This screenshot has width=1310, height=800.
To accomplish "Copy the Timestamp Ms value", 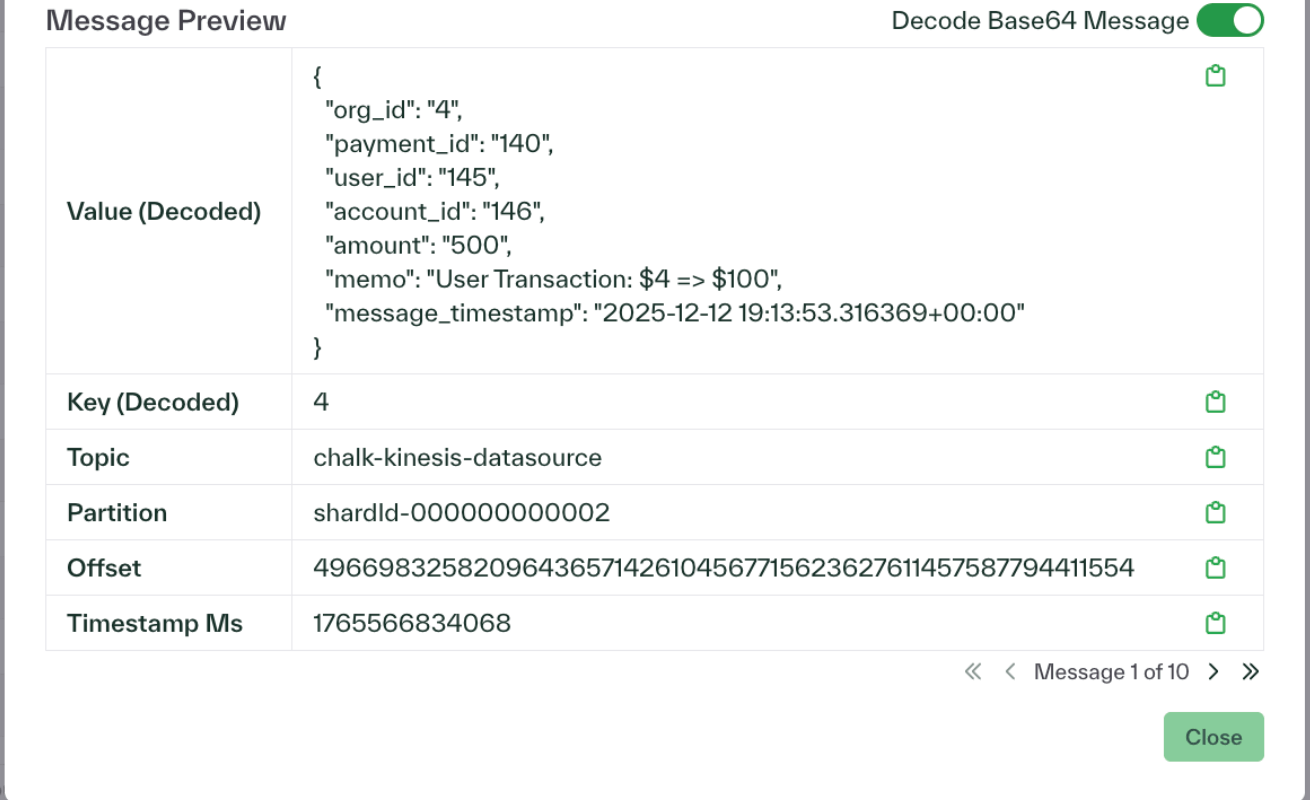I will tap(1215, 624).
